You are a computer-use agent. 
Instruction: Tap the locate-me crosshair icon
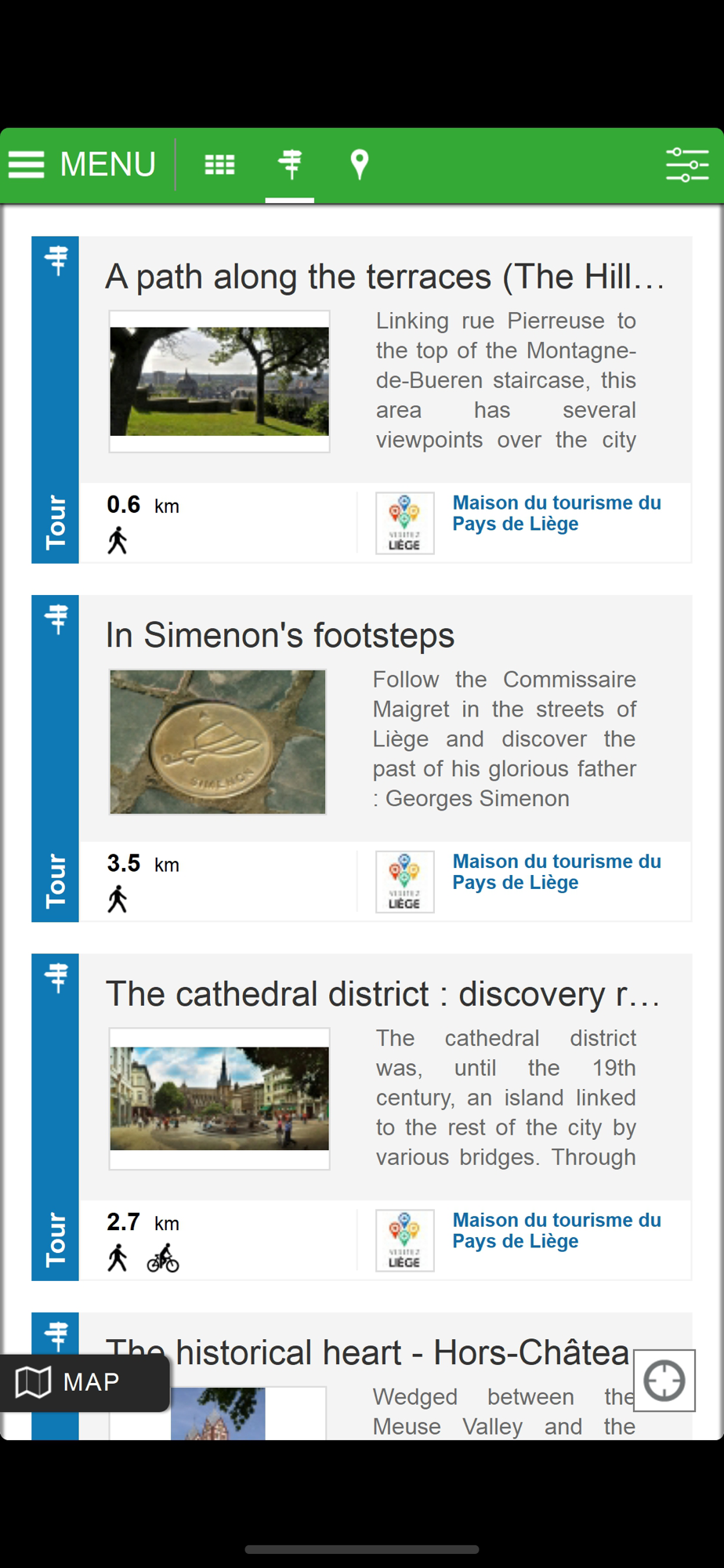[664, 1381]
